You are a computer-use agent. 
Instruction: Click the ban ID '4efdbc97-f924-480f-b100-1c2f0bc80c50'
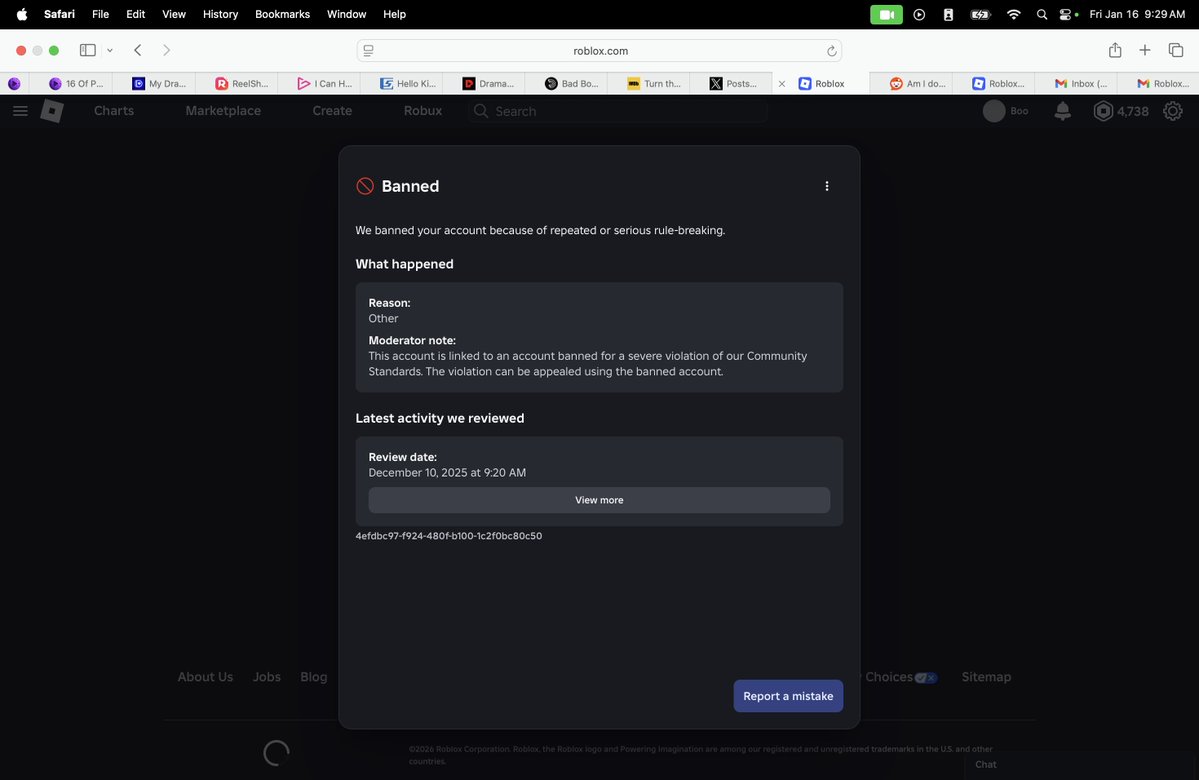(449, 536)
